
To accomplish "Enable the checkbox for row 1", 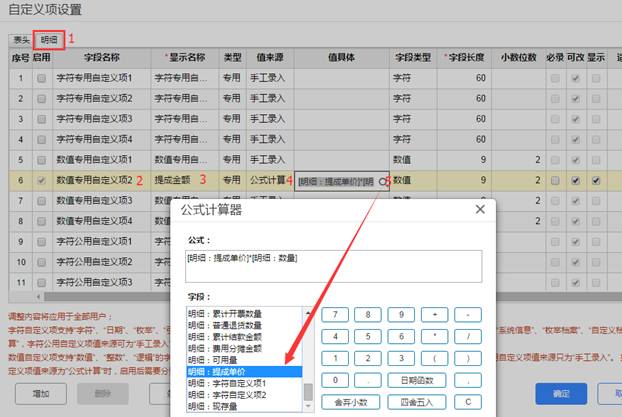I will [41, 77].
